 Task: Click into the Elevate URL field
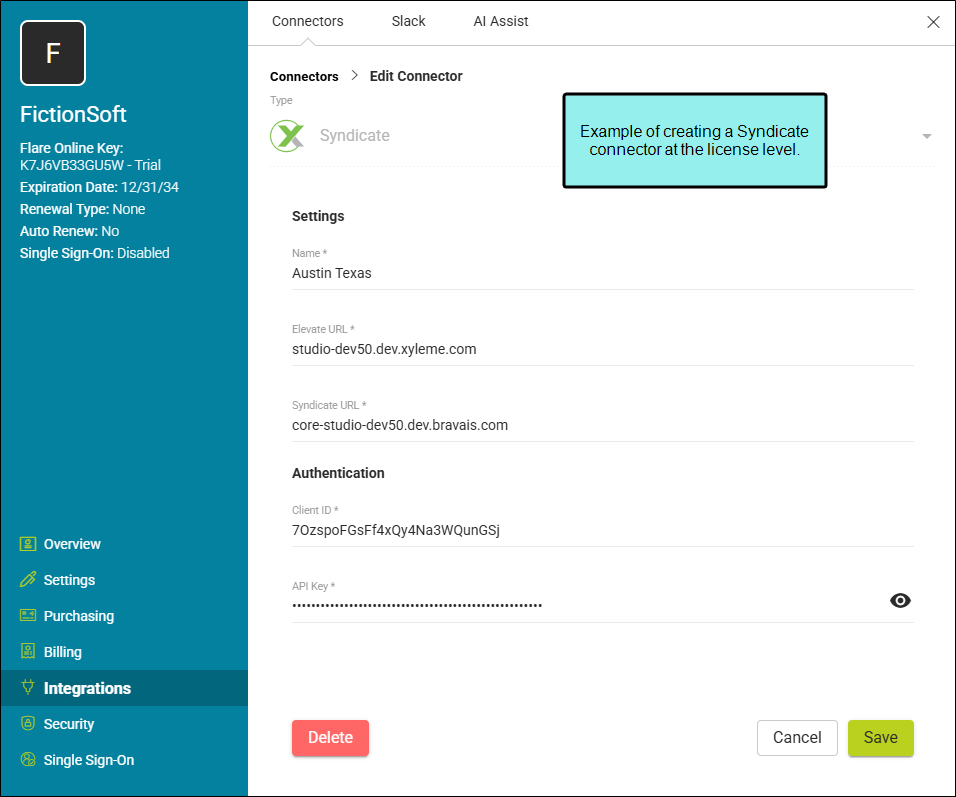pyautogui.click(x=602, y=350)
